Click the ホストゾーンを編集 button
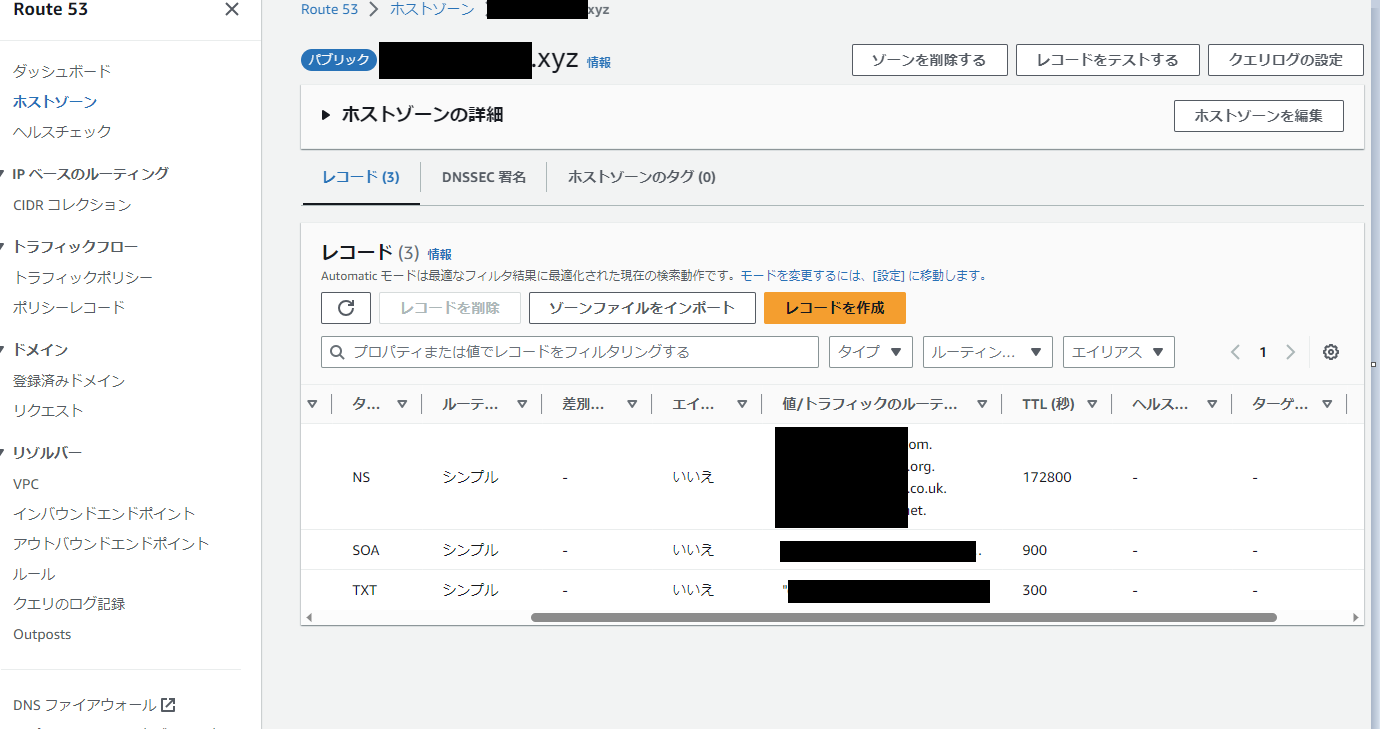Image resolution: width=1380 pixels, height=729 pixels. point(1259,116)
